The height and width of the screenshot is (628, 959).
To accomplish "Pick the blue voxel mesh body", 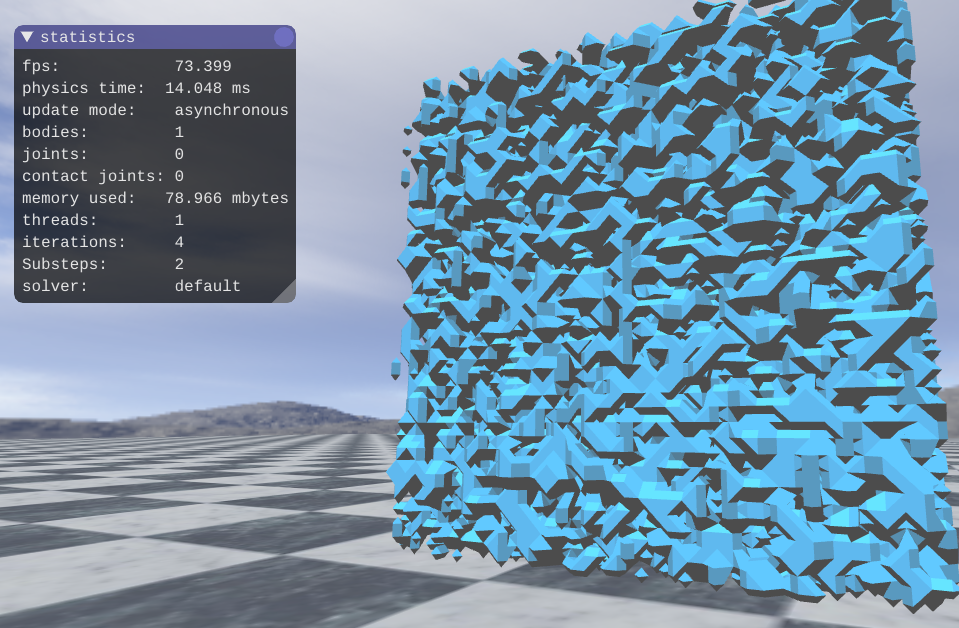I will [x=670, y=320].
